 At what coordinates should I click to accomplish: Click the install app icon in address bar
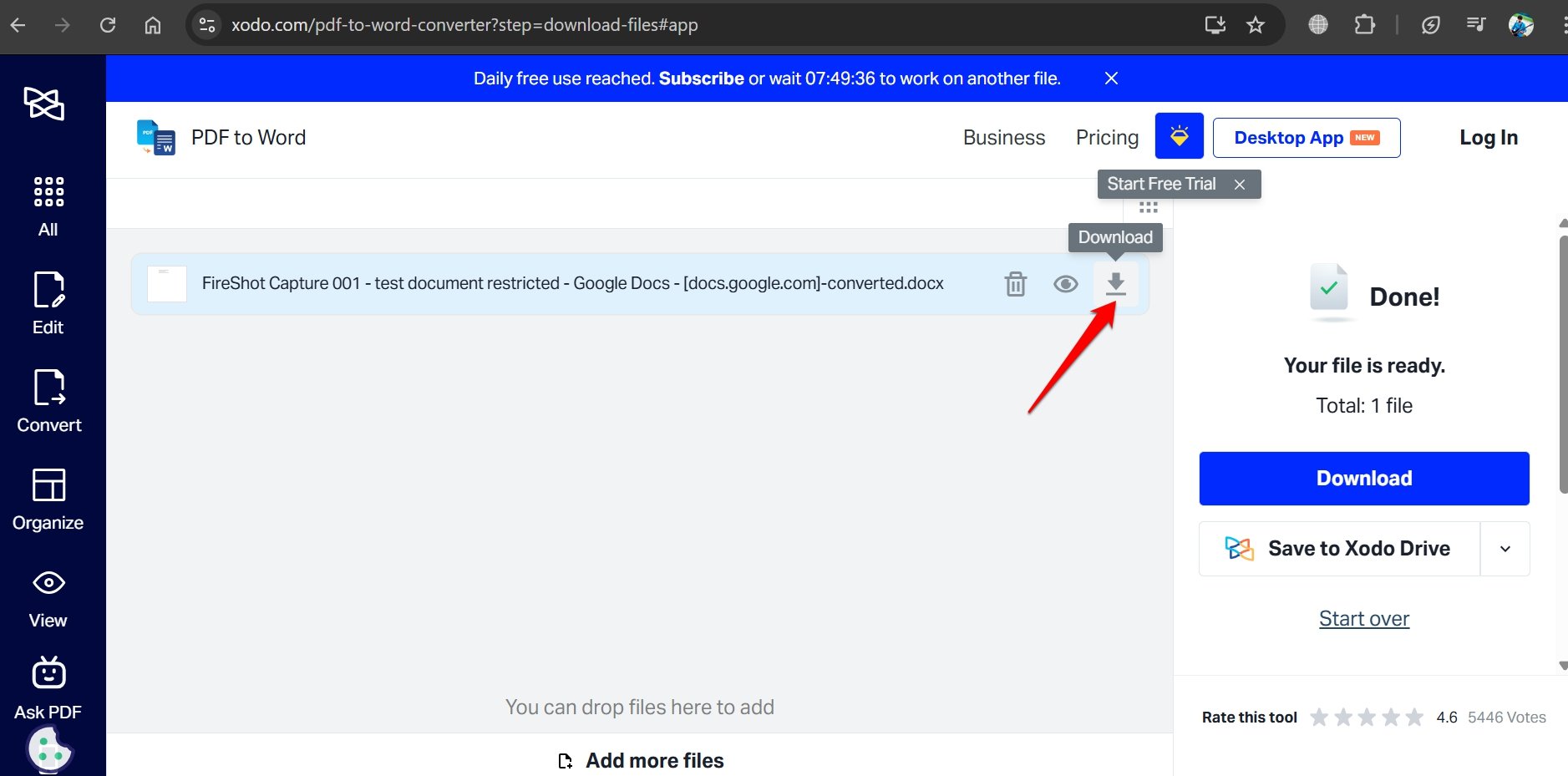1215,25
